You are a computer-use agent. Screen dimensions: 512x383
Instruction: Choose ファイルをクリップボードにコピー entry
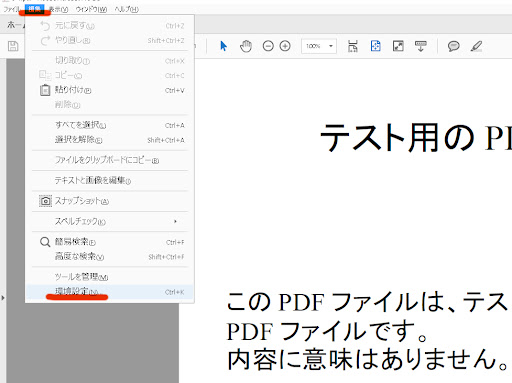pyautogui.click(x=110, y=160)
